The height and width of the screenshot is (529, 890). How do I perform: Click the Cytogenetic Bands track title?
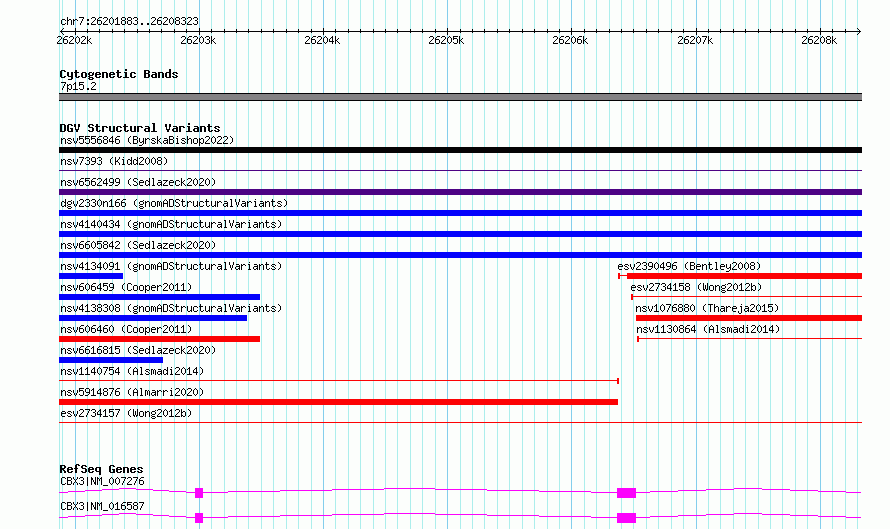pyautogui.click(x=119, y=74)
